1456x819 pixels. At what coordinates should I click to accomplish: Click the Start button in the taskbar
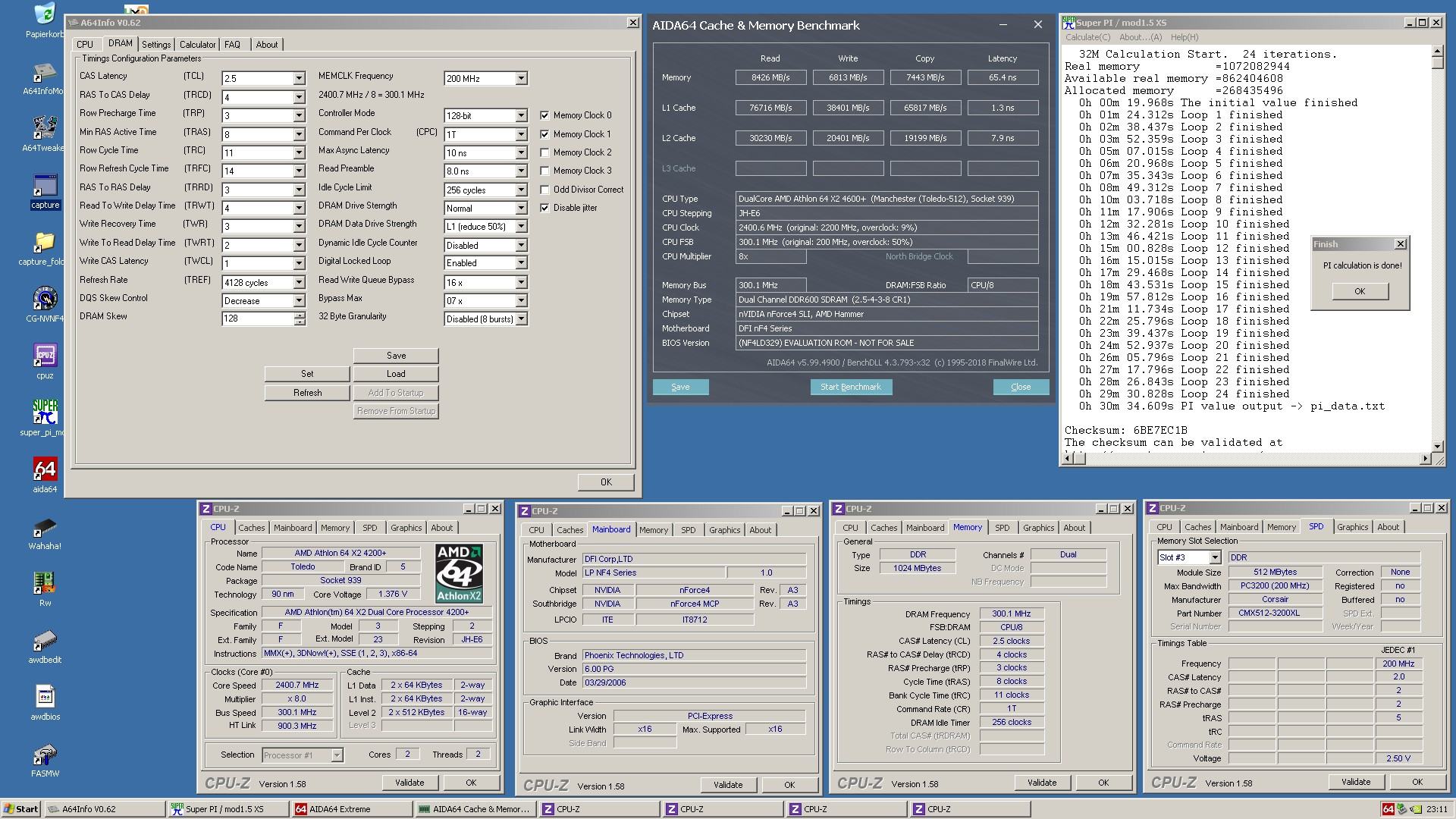click(x=20, y=809)
